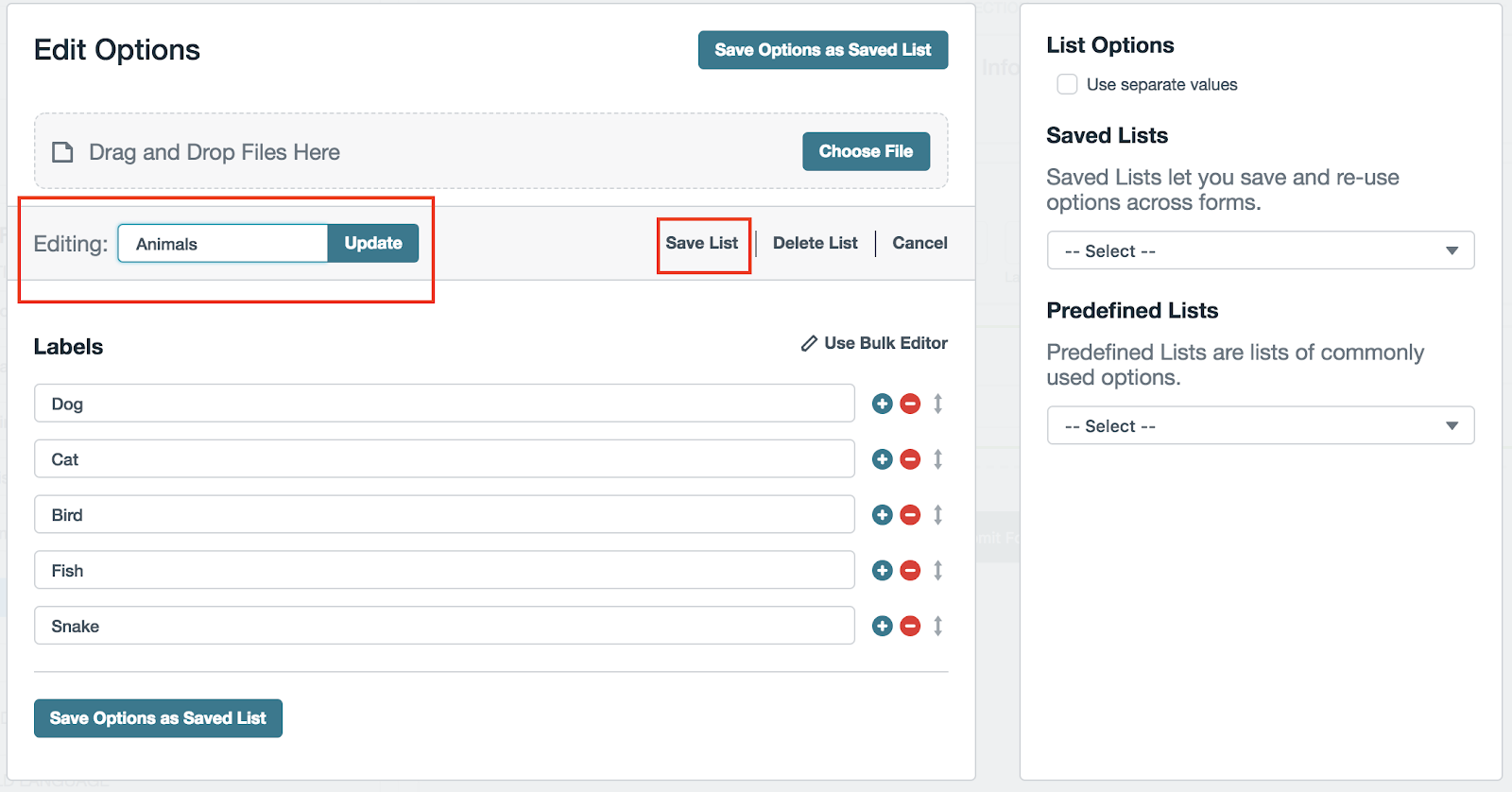Remove the Bird option row

click(x=910, y=515)
